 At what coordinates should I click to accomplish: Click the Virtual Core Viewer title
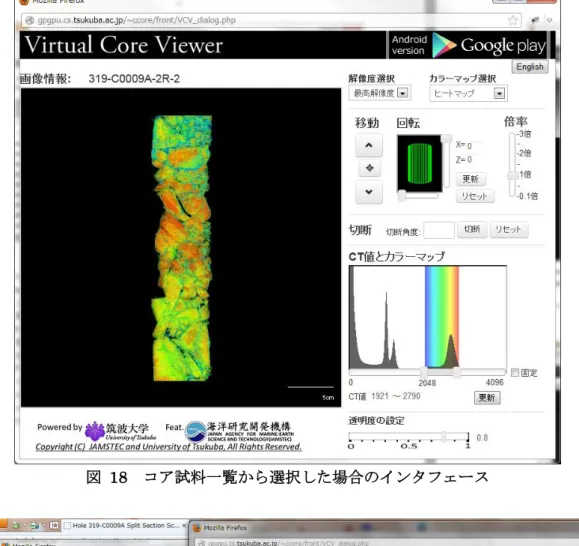123,45
